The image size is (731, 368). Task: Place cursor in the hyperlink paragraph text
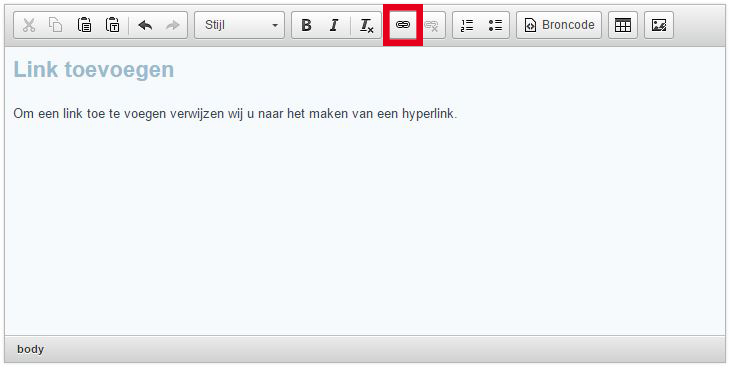pyautogui.click(x=235, y=114)
